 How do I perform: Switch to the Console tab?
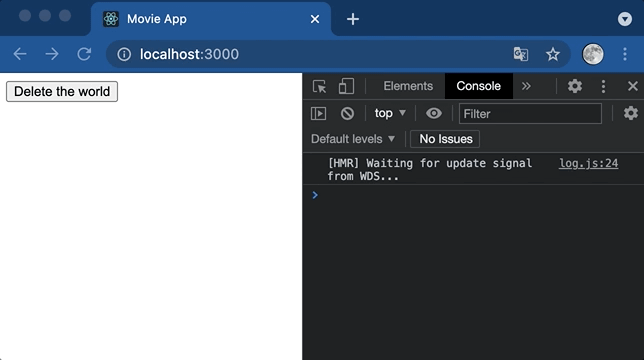click(478, 86)
